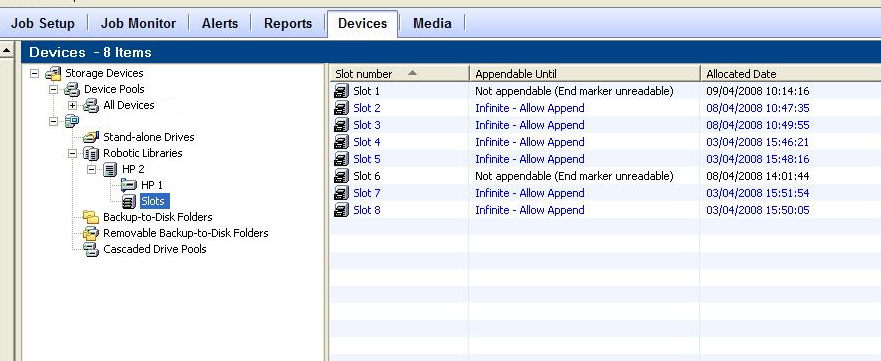Select the HP 2 library label
This screenshot has height=361, width=881.
coord(133,169)
